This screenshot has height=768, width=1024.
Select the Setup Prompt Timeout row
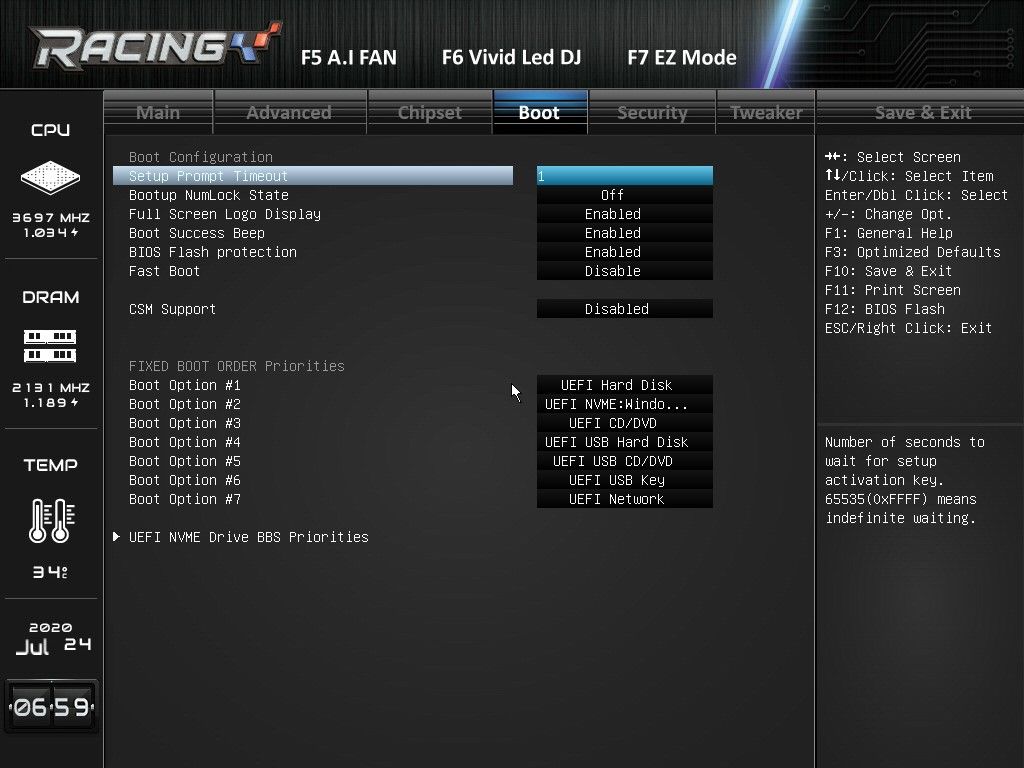click(x=313, y=176)
